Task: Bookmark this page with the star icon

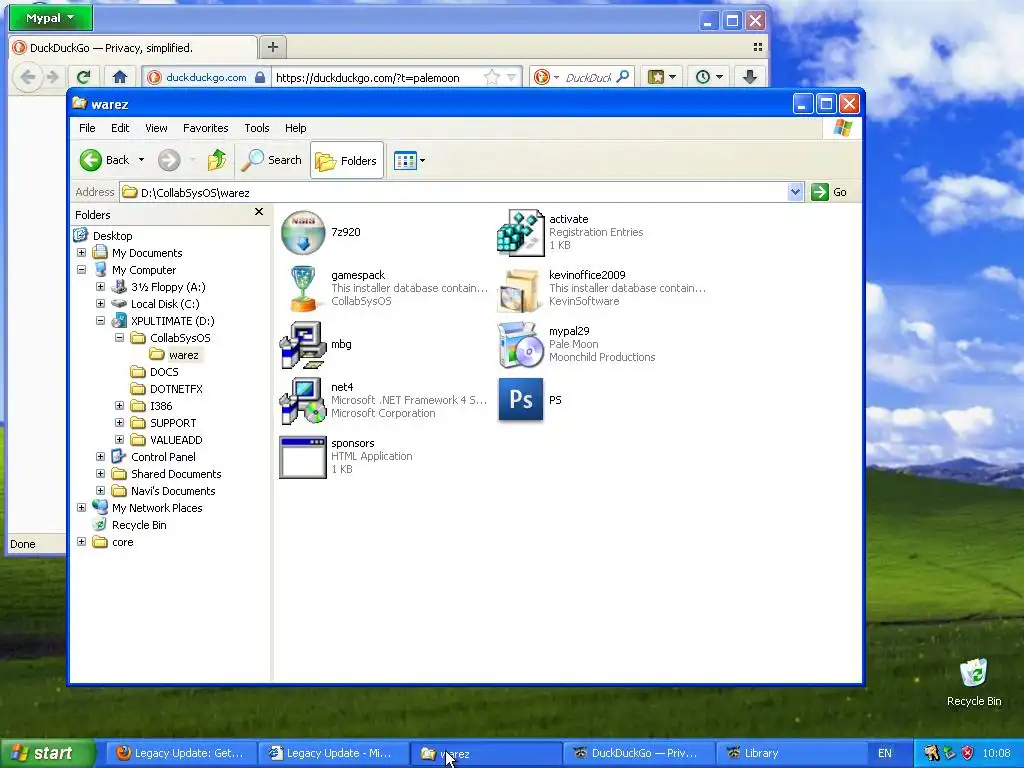Action: coord(492,77)
